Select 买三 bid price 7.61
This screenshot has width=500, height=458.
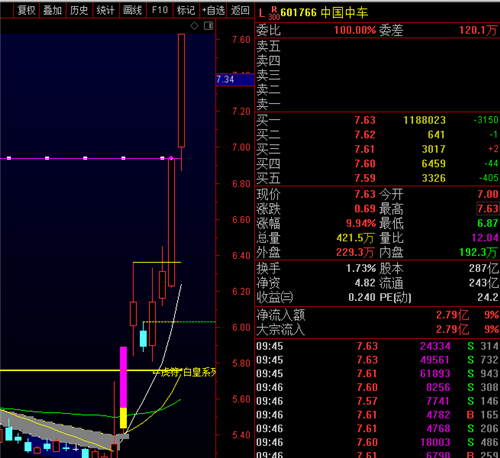(365, 149)
